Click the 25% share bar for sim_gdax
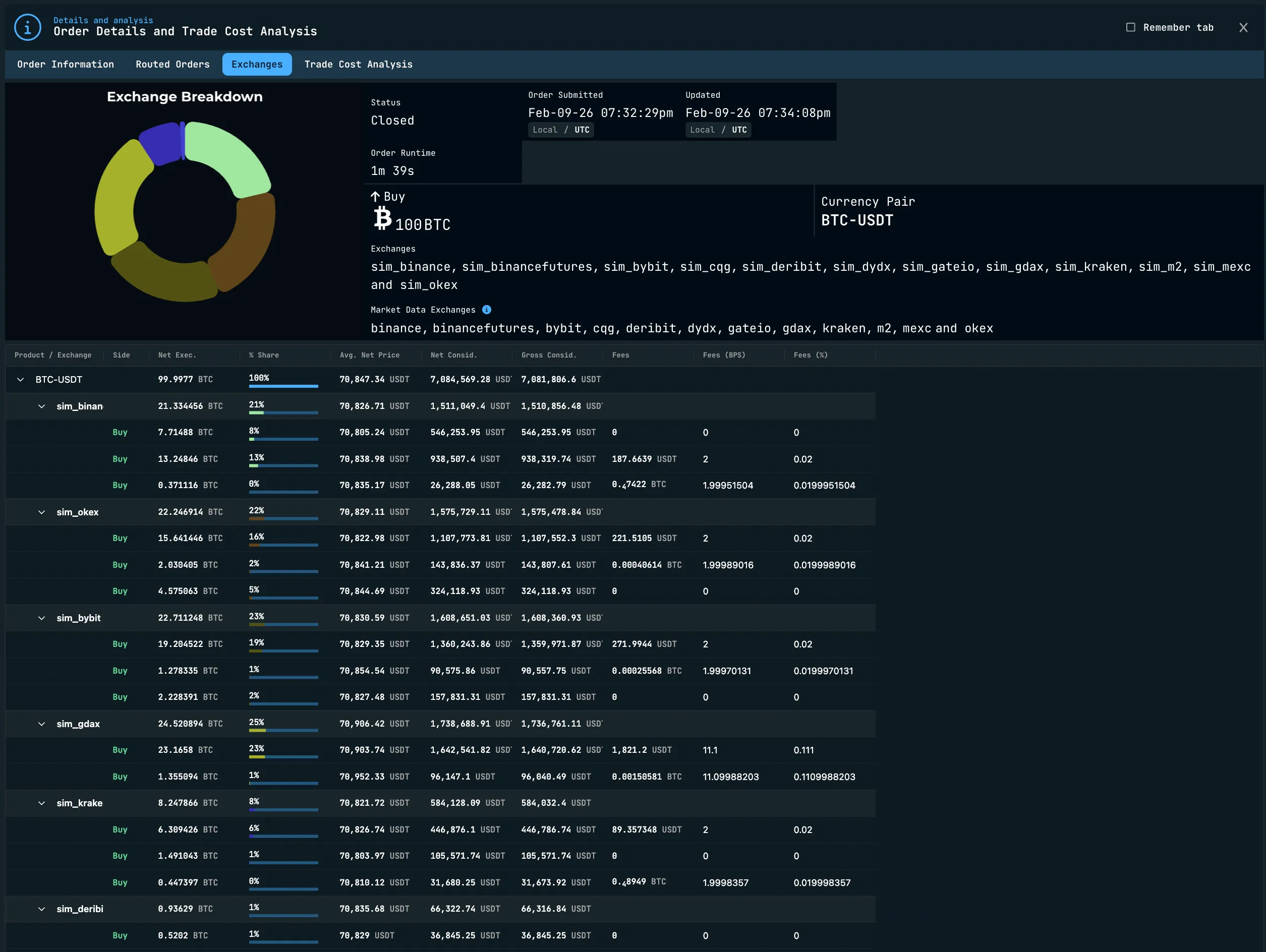 tap(283, 731)
